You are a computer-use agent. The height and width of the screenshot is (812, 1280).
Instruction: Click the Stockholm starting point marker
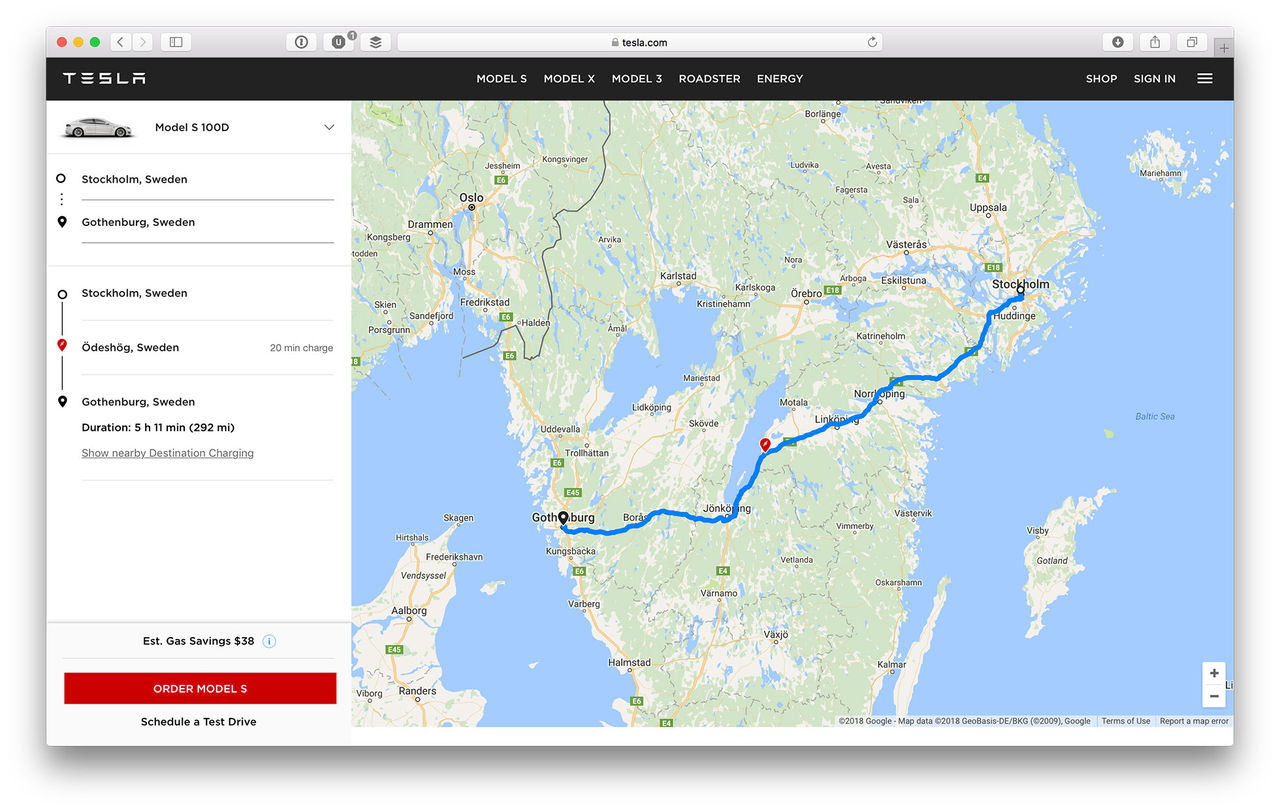point(1019,290)
